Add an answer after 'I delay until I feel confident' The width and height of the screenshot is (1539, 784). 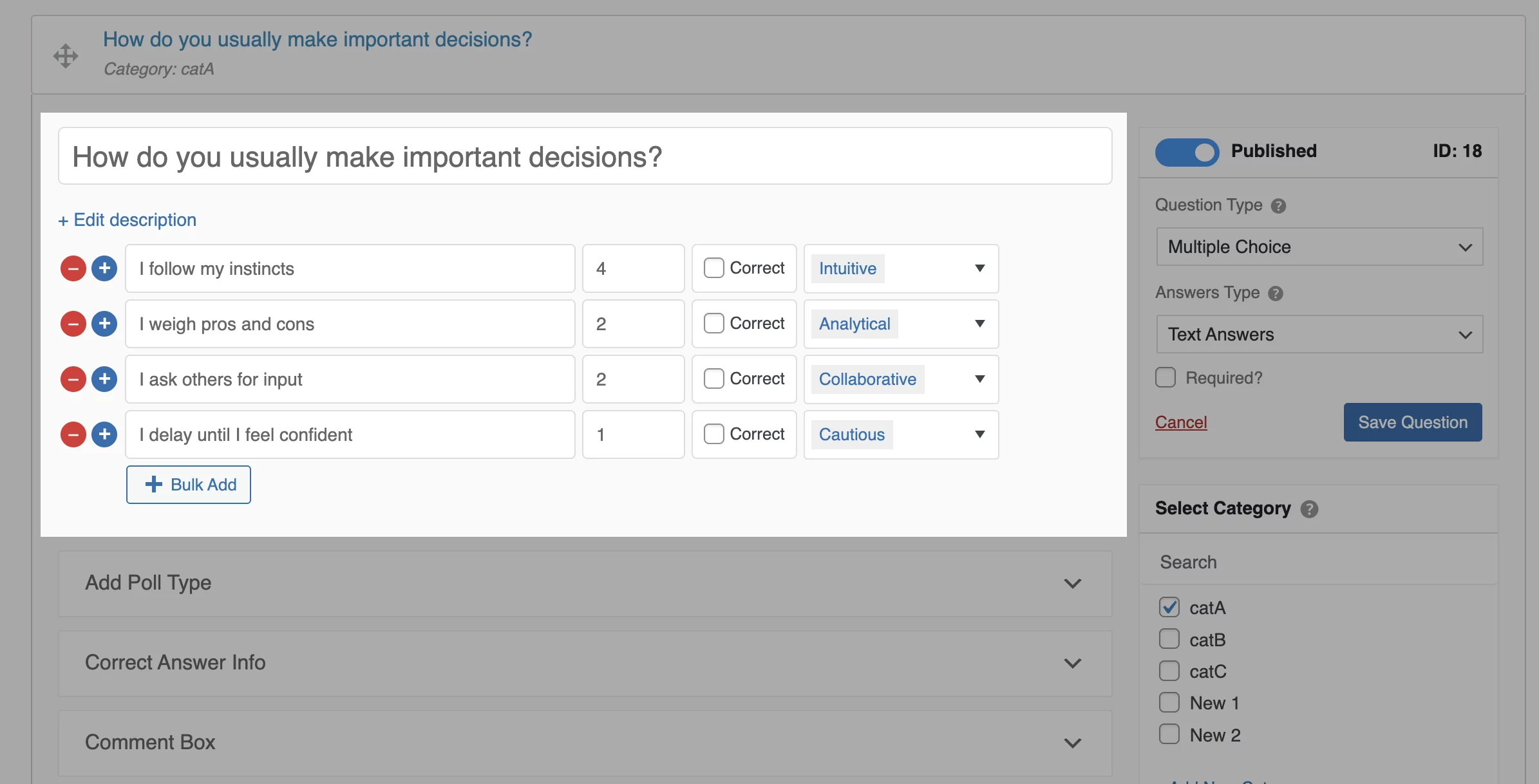pyautogui.click(x=104, y=434)
